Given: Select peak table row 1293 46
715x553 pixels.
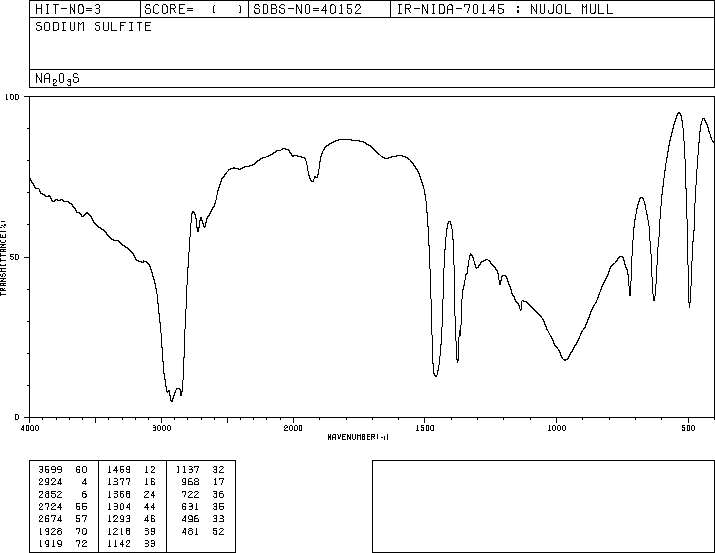Looking at the screenshot, I should click(131, 519).
